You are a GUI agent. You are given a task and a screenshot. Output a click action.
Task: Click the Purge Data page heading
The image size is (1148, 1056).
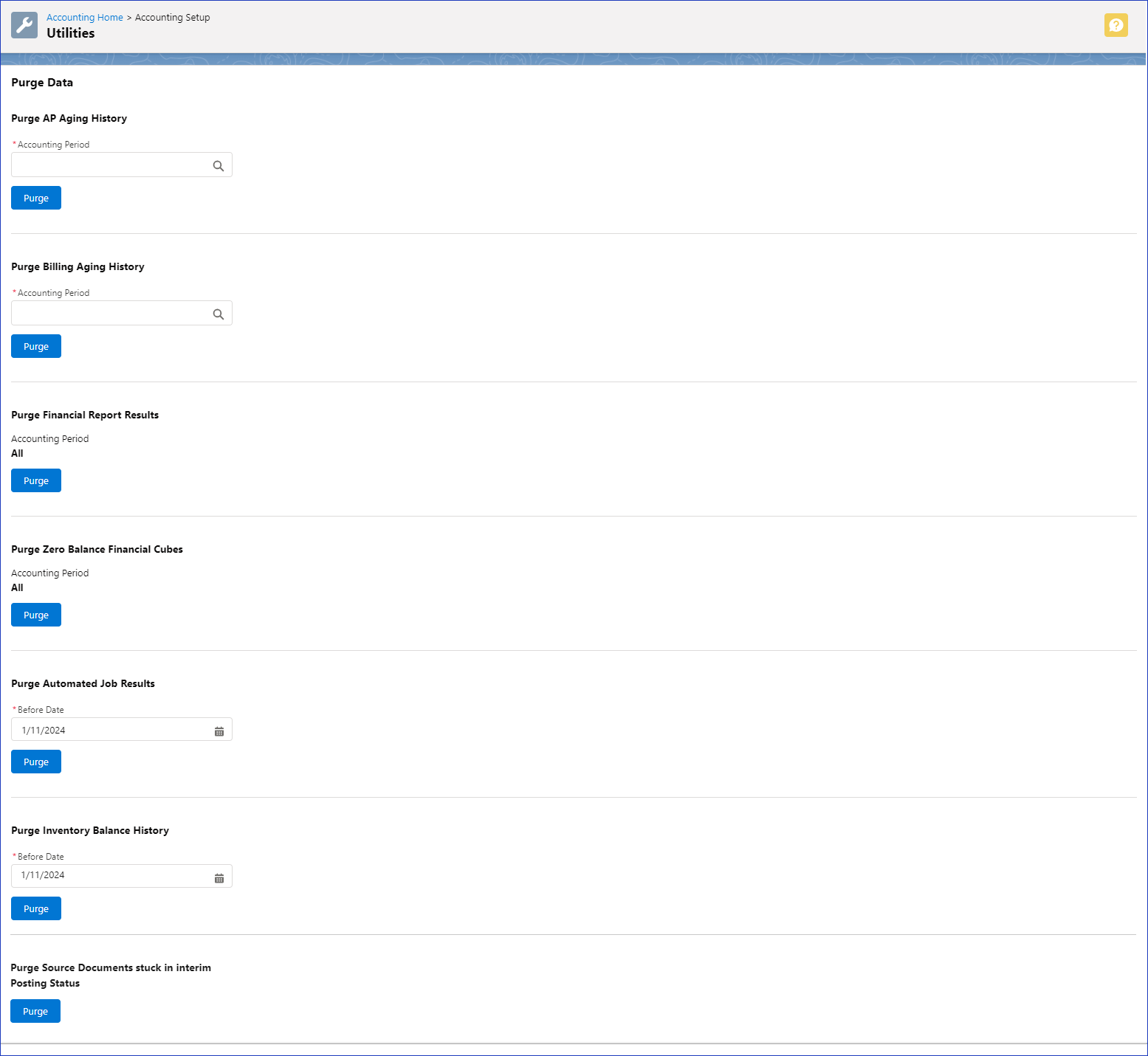click(42, 82)
